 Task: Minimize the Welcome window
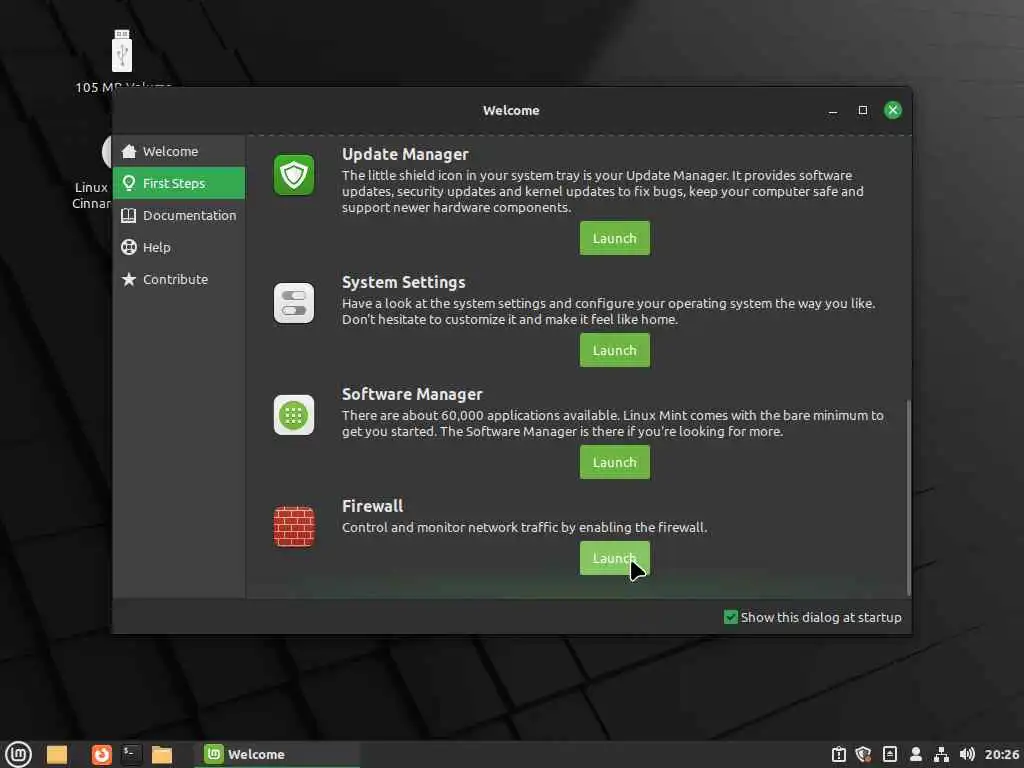[833, 110]
